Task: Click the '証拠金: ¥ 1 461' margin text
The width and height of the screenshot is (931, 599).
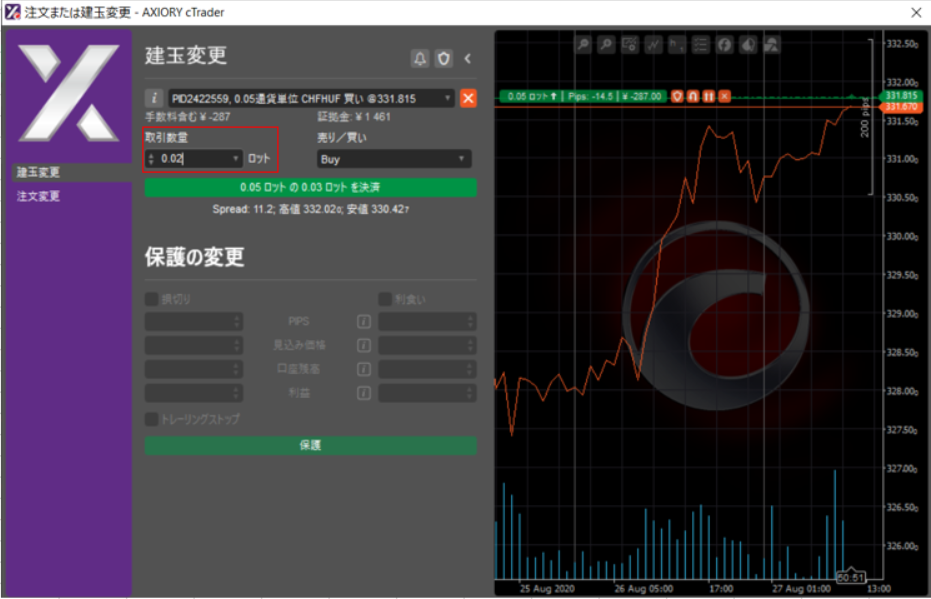Action: pos(354,117)
